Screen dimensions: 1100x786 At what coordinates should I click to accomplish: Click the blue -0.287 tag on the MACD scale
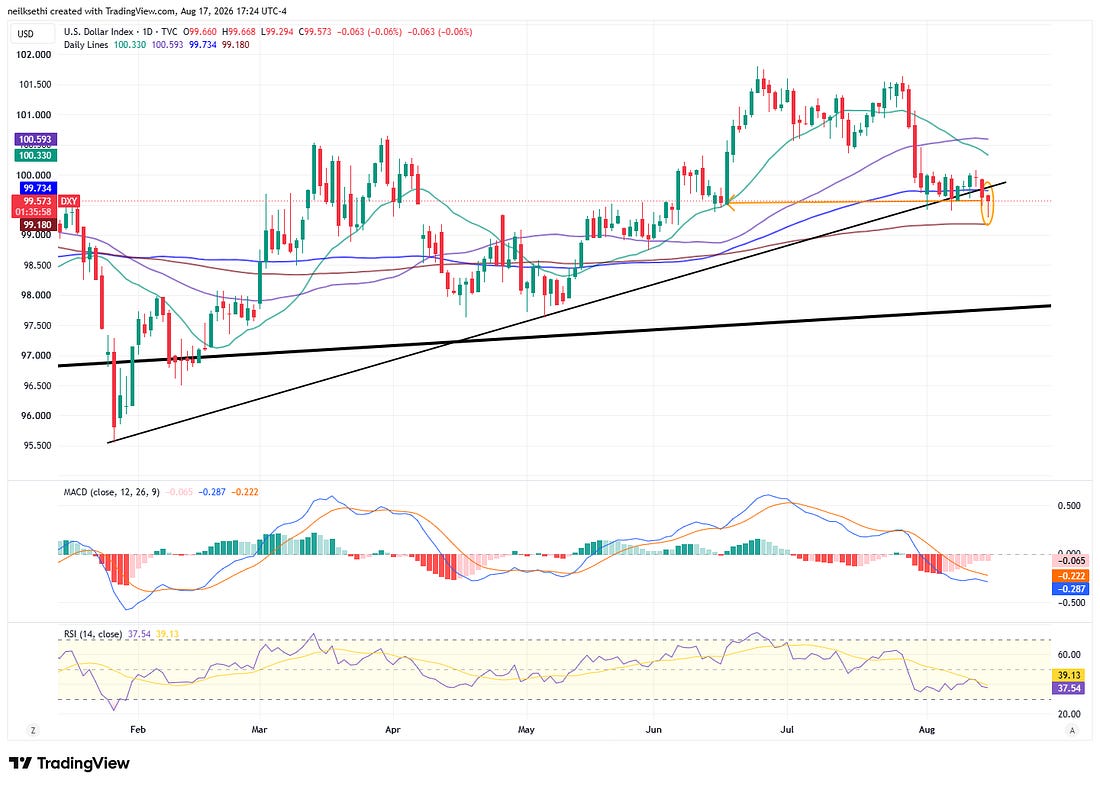[x=1070, y=589]
